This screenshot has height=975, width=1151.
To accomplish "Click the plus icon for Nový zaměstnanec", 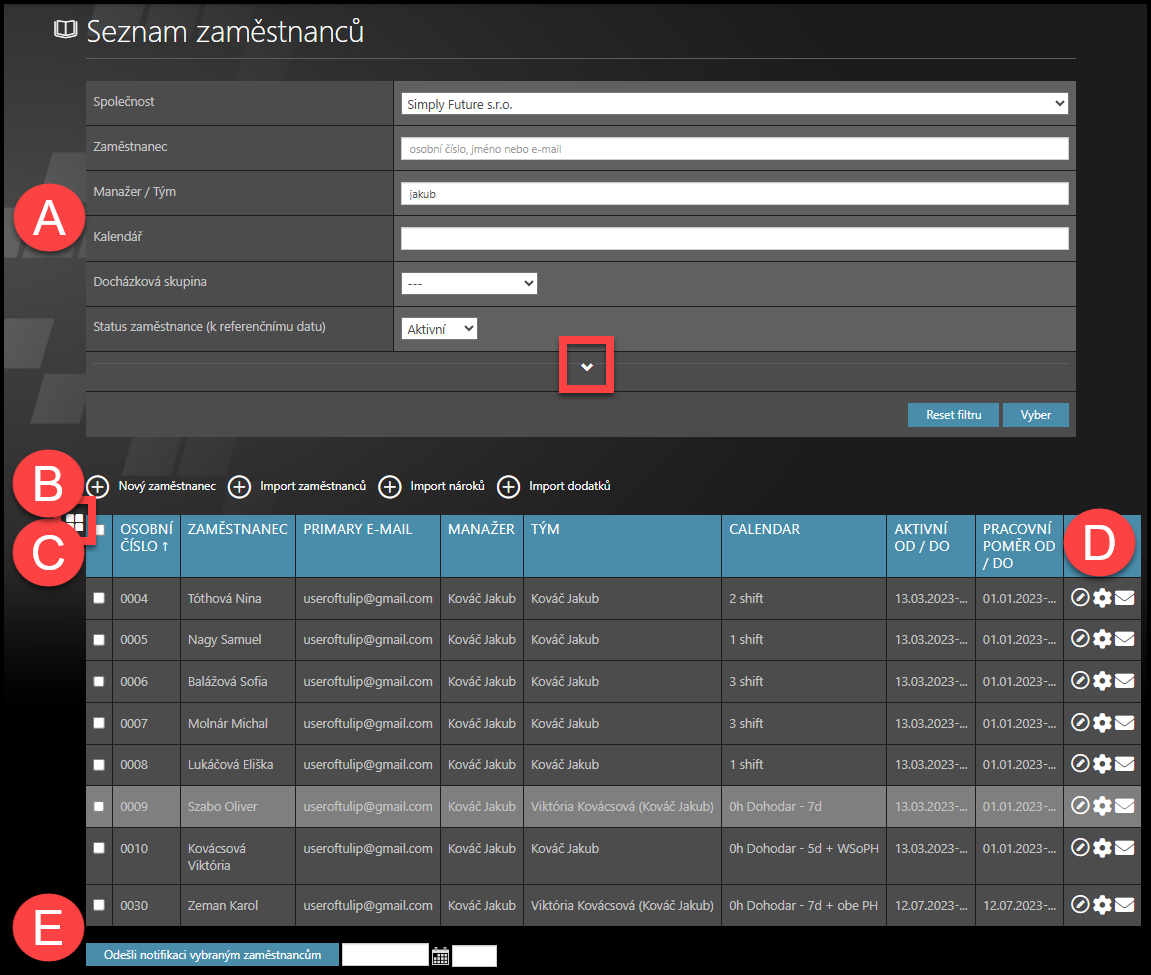I will click(98, 486).
